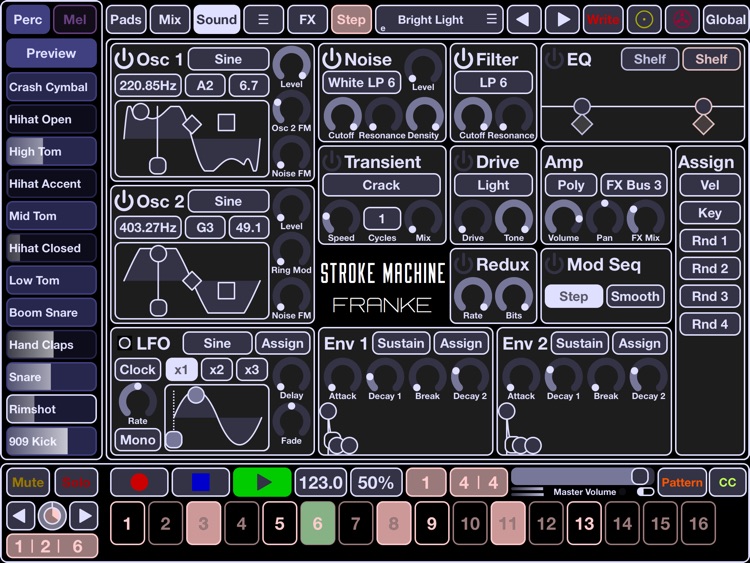Toggle Osc 1 power icon
750x563 pixels.
(124, 59)
